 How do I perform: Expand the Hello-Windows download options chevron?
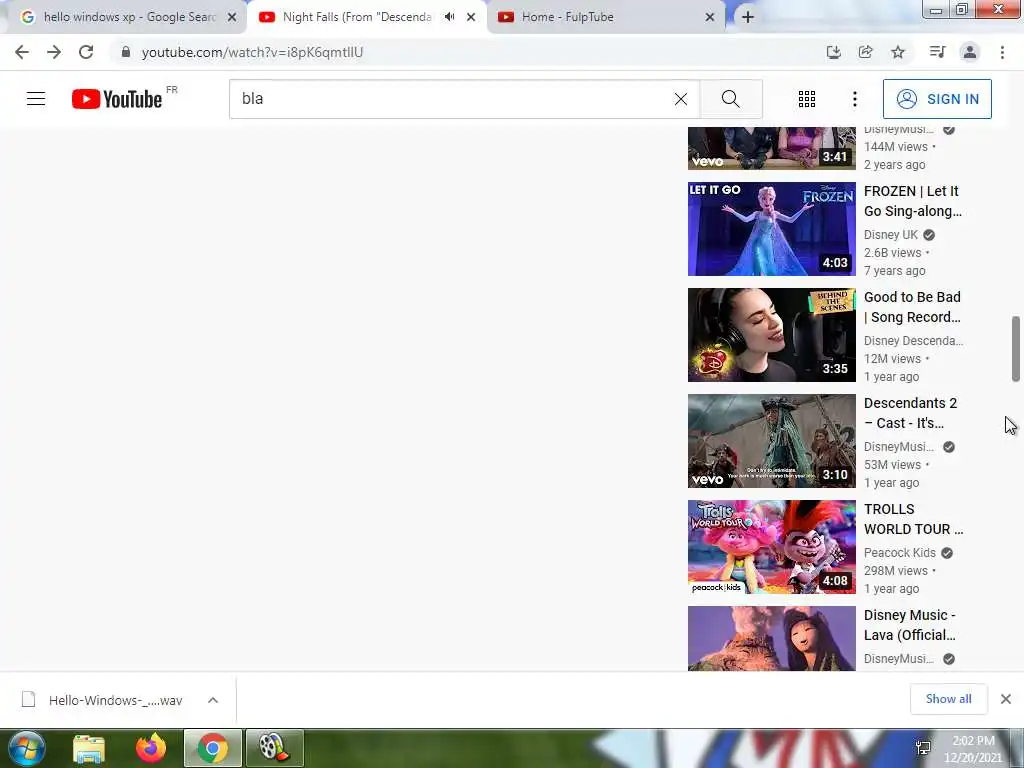click(213, 700)
